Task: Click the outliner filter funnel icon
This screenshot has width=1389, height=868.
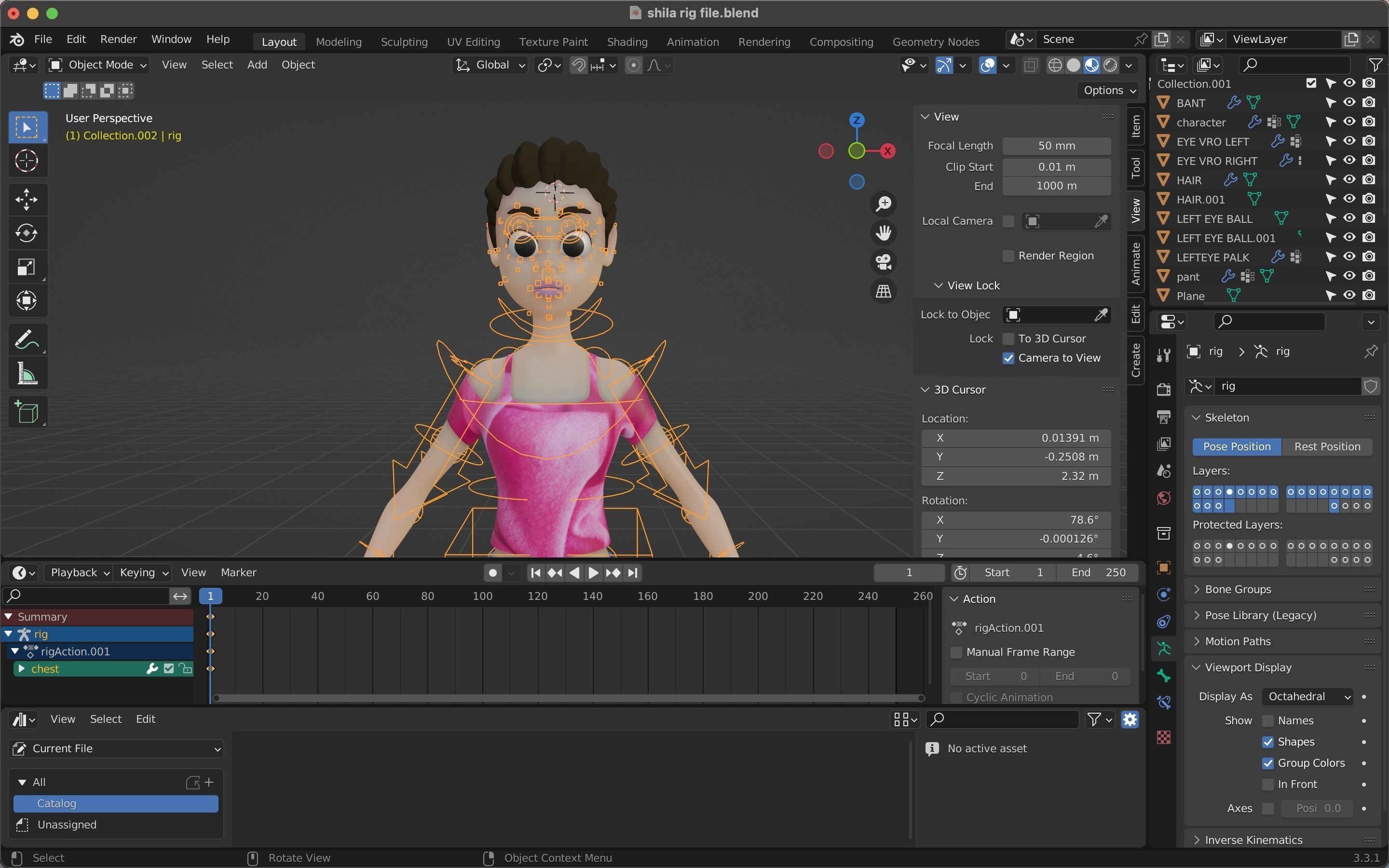Action: (1376, 65)
